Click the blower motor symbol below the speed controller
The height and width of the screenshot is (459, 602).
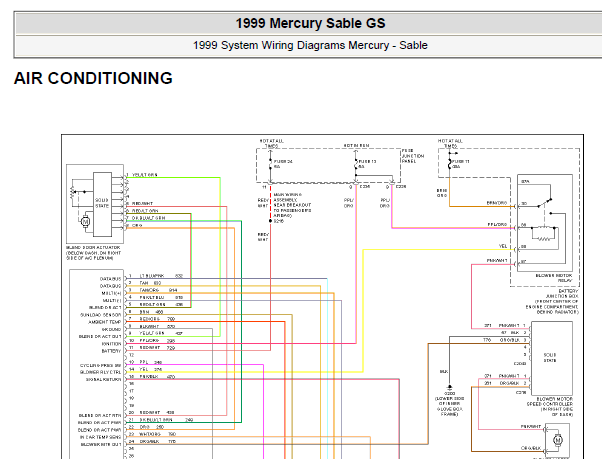point(558,440)
